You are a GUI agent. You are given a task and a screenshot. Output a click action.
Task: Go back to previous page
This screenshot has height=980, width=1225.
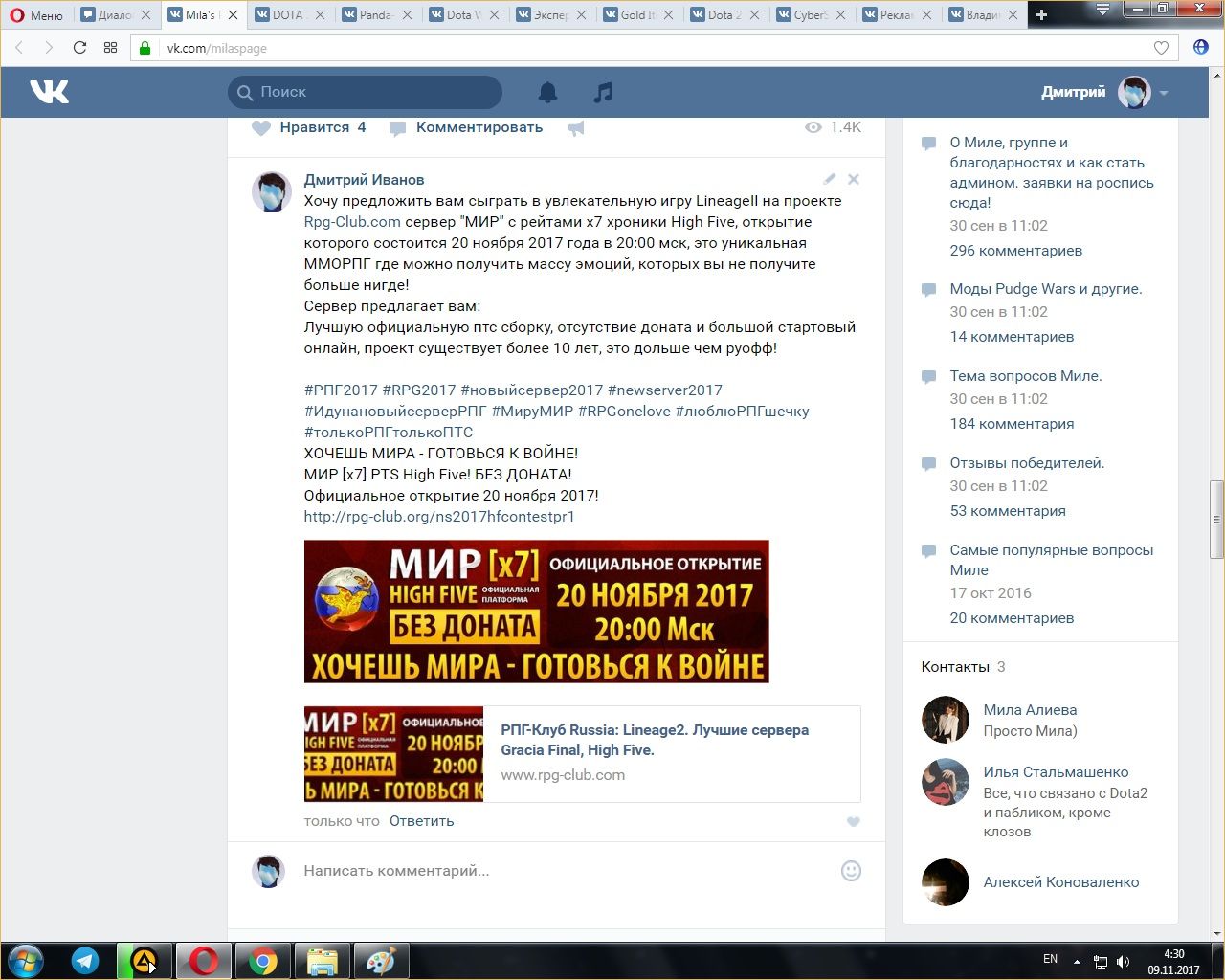coord(19,48)
